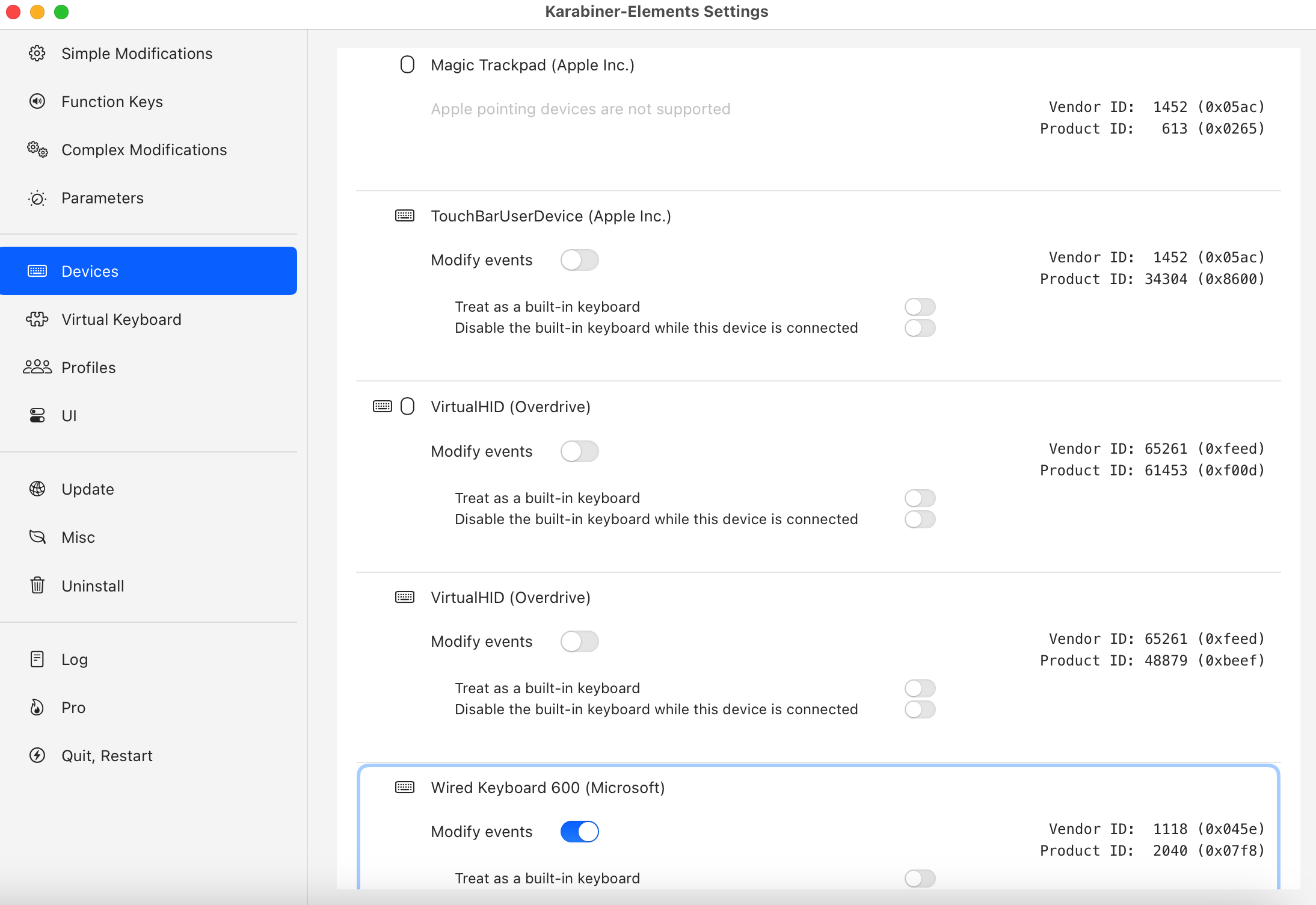
Task: Enable Modify events for VirtualHID 0xf00d
Action: (579, 451)
